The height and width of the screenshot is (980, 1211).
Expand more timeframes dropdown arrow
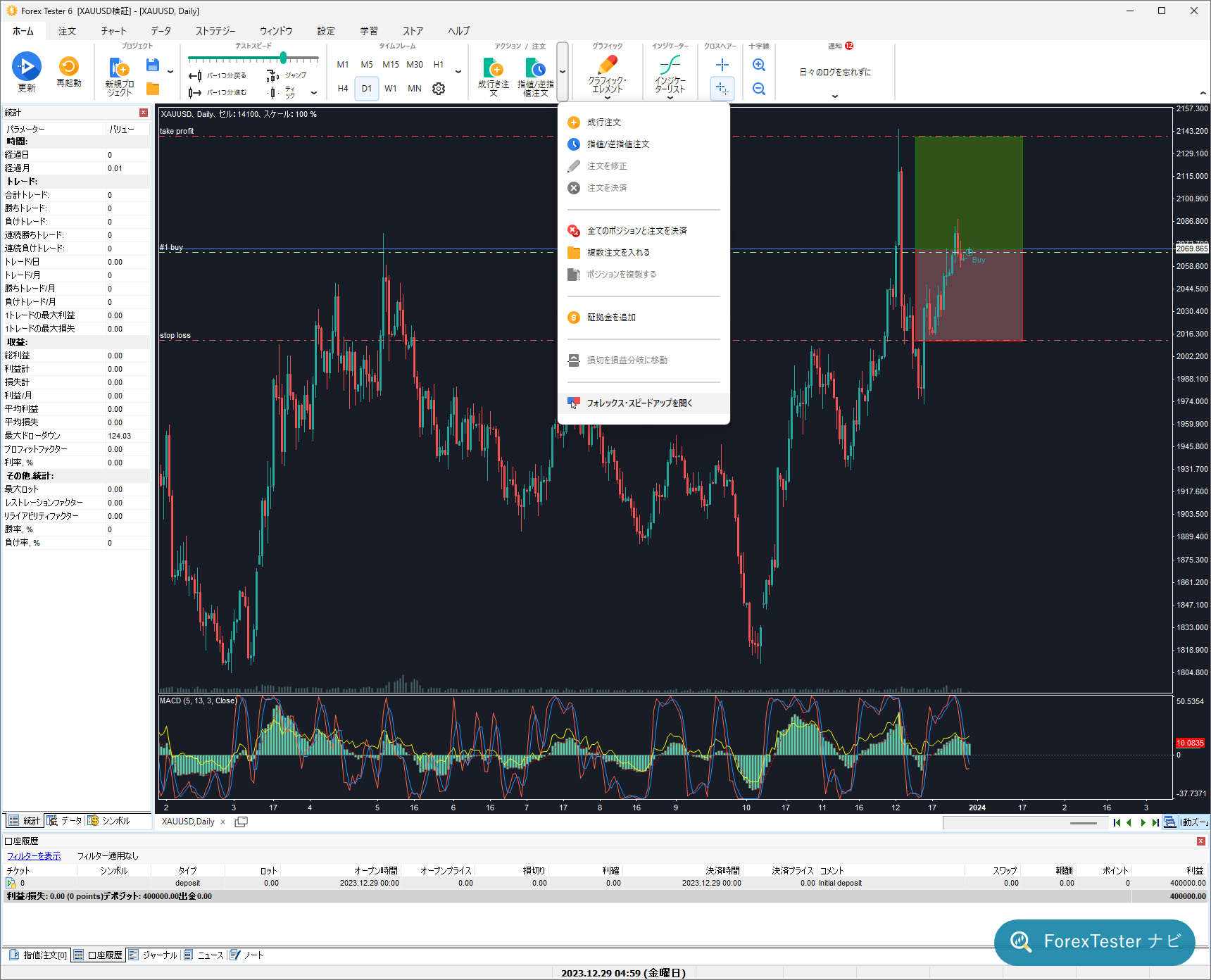[458, 72]
